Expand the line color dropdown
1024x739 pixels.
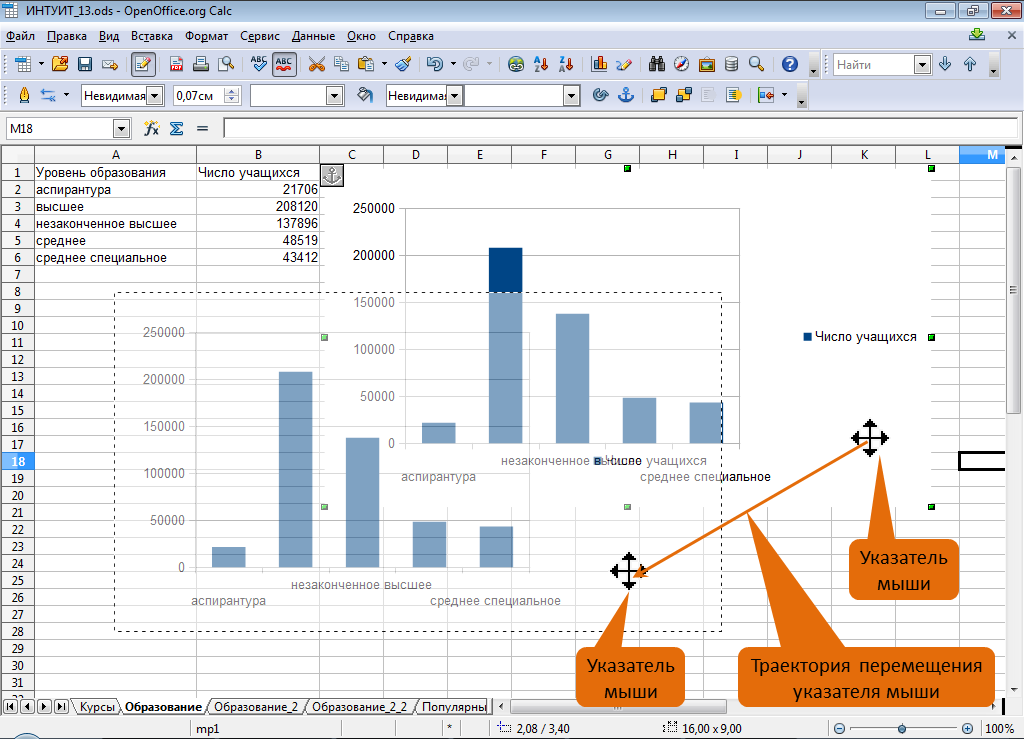pyautogui.click(x=334, y=96)
